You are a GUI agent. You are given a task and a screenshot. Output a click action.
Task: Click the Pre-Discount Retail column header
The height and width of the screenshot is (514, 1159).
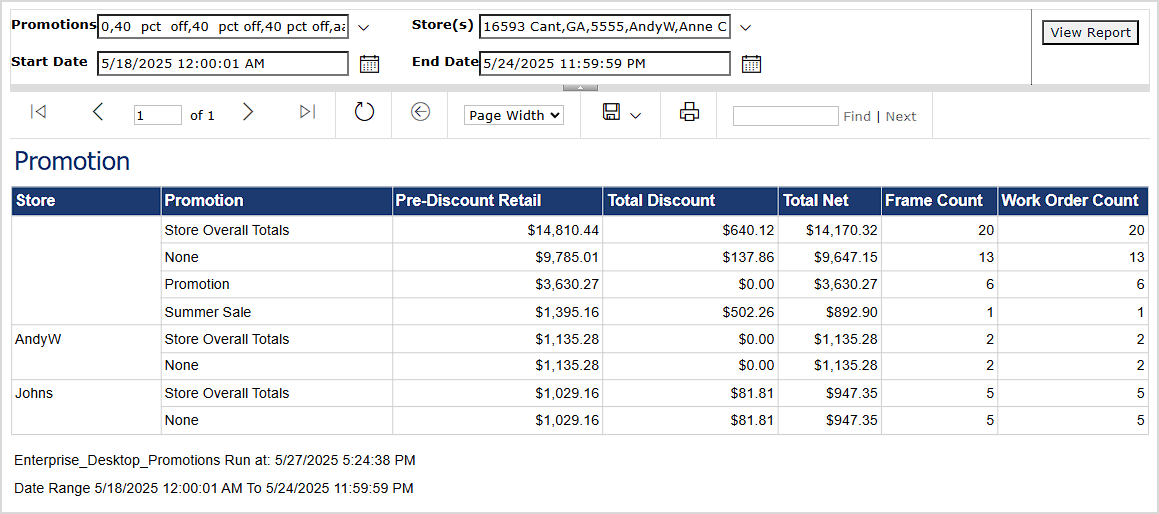[497, 200]
